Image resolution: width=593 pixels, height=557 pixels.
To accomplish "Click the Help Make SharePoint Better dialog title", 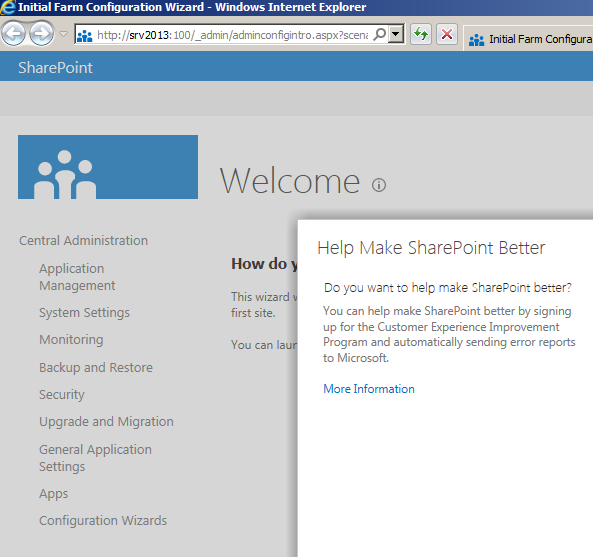I will (431, 248).
